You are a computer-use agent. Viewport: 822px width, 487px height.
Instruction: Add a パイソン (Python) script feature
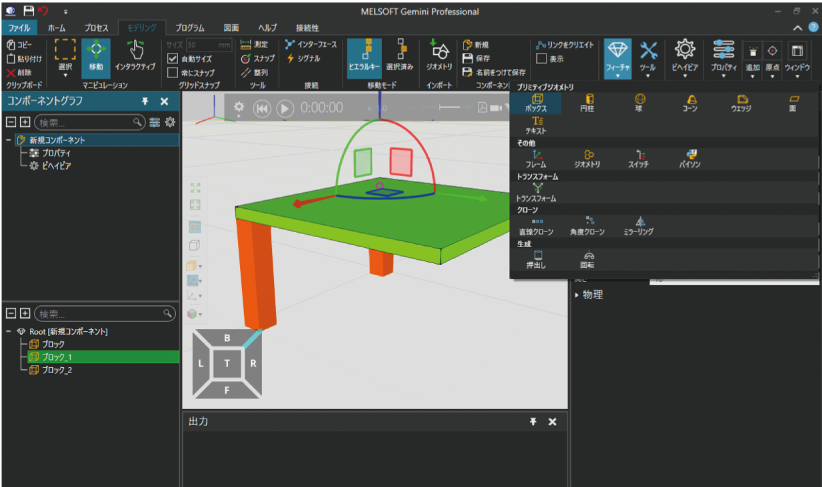pos(690,156)
